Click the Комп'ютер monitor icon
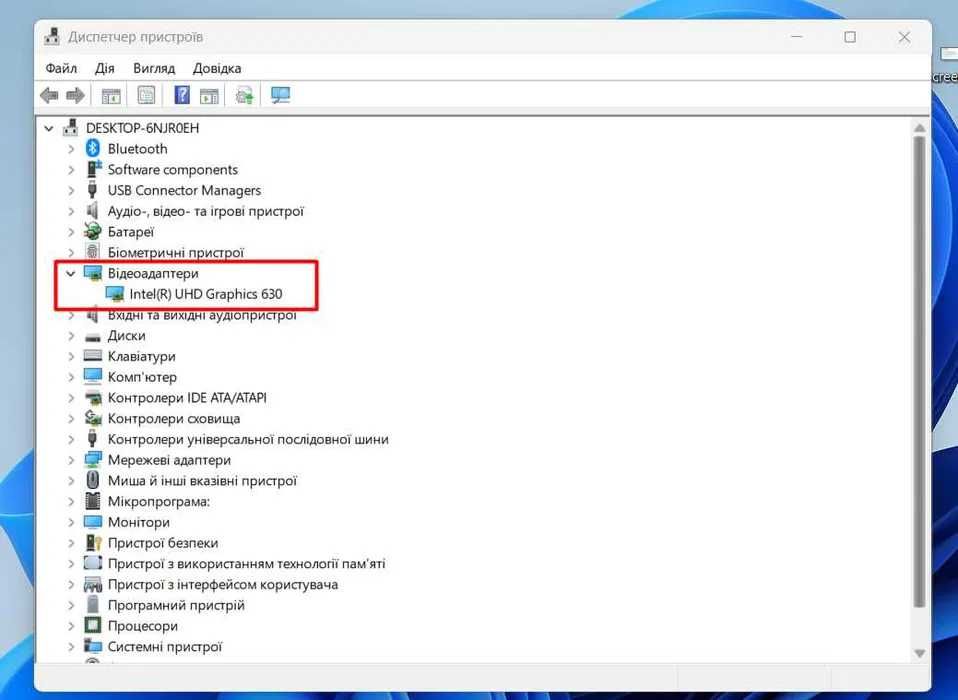 tap(93, 376)
